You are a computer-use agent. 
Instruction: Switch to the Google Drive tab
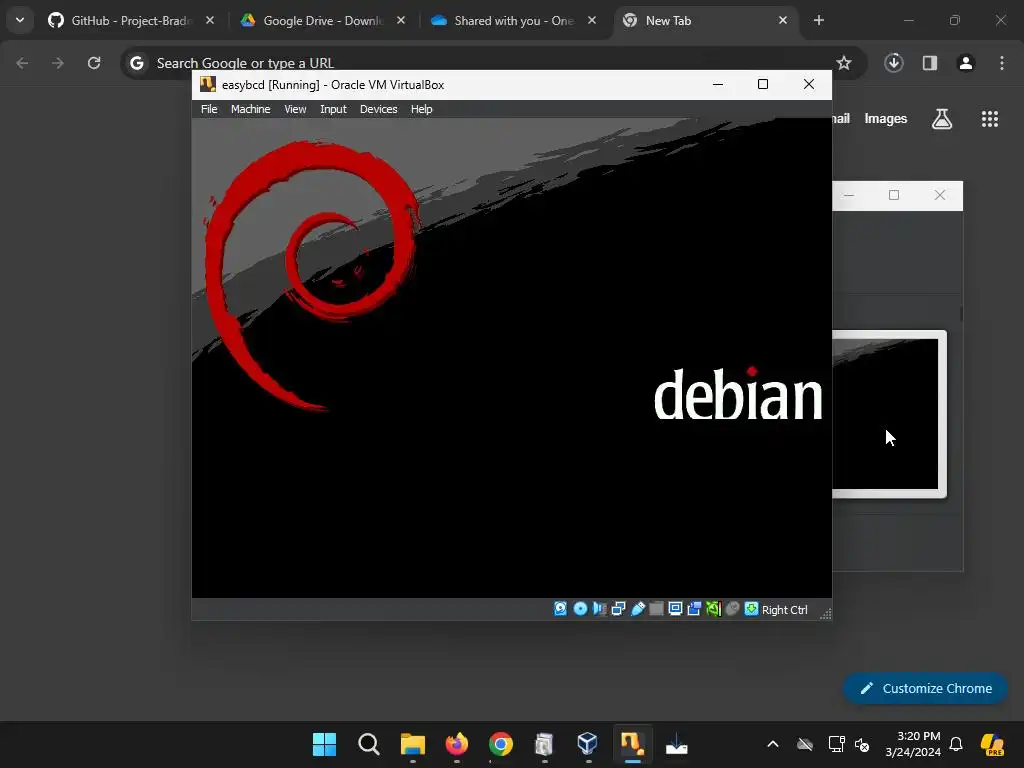(323, 21)
